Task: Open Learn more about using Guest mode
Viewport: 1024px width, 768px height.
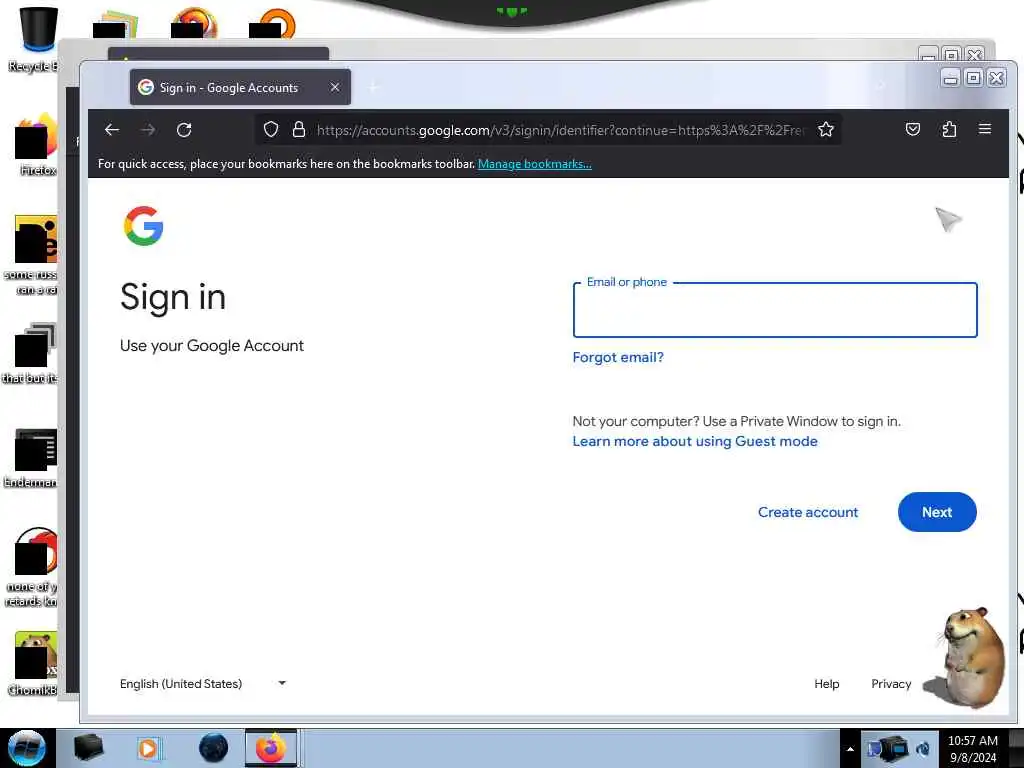Action: click(x=695, y=441)
